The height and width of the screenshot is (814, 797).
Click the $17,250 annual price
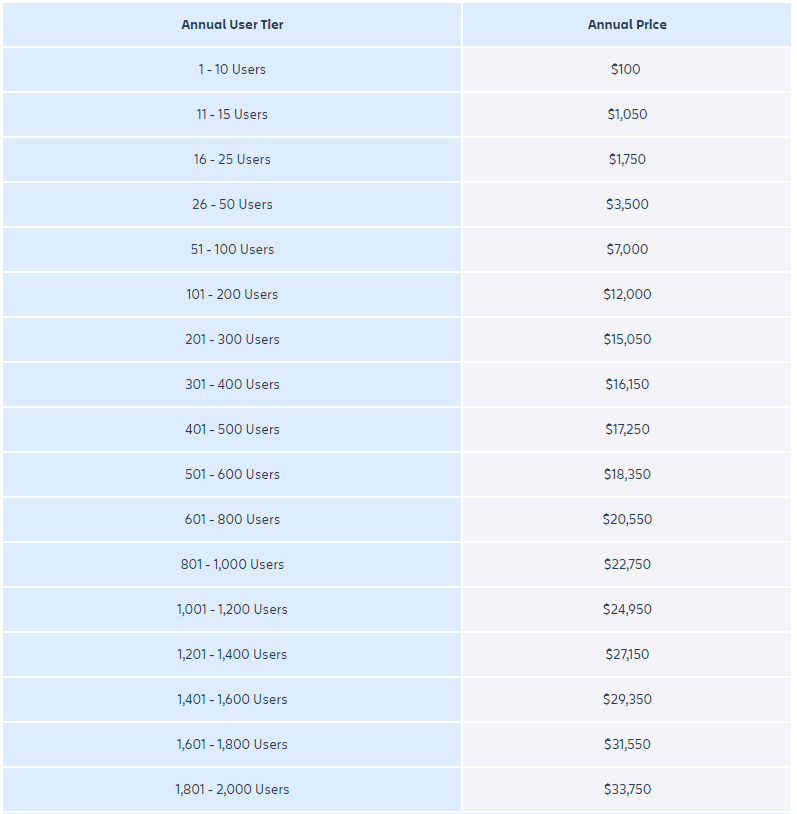click(627, 429)
